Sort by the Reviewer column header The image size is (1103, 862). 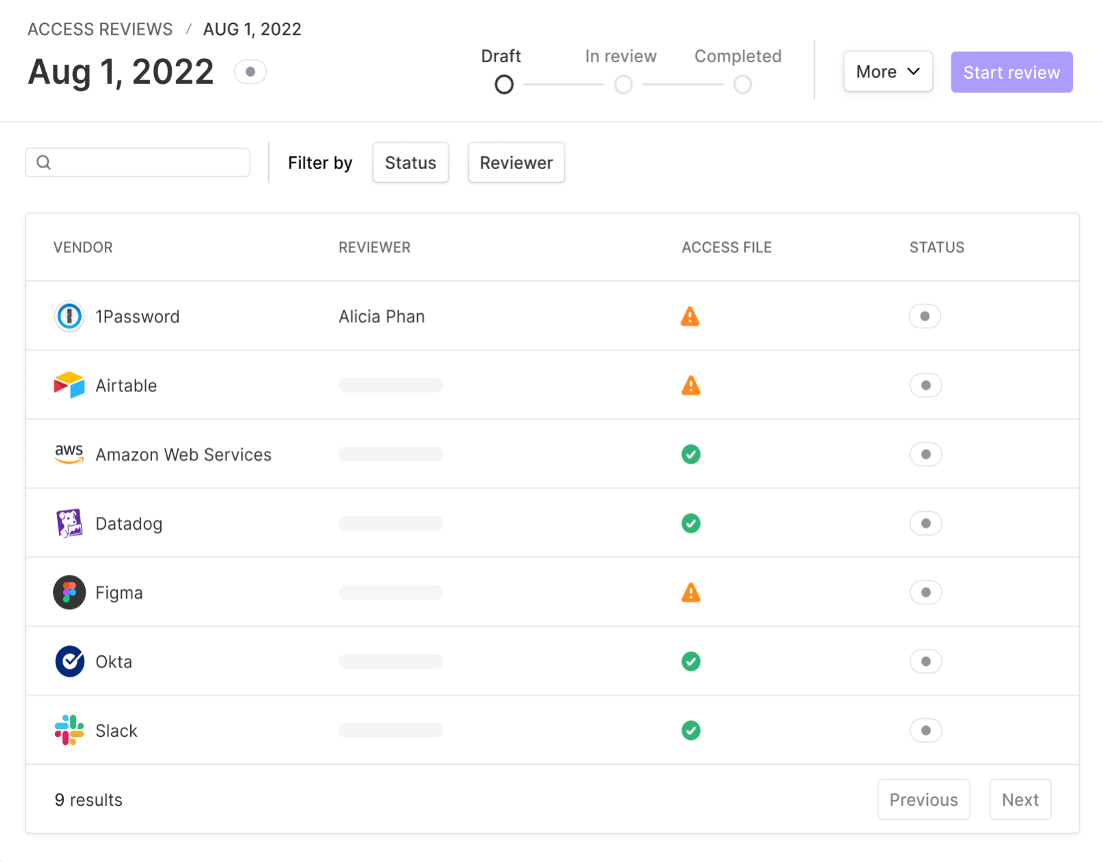coord(374,247)
